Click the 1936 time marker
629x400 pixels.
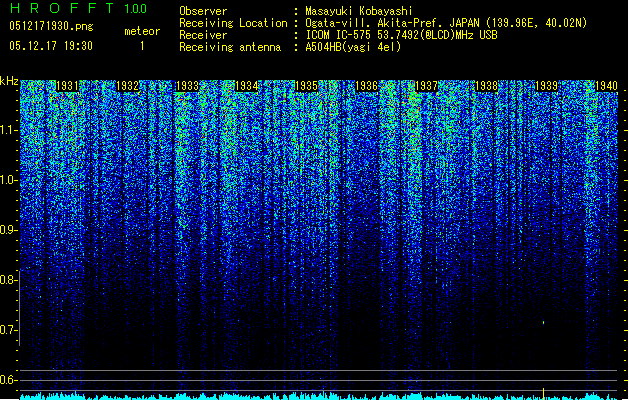pyautogui.click(x=367, y=86)
